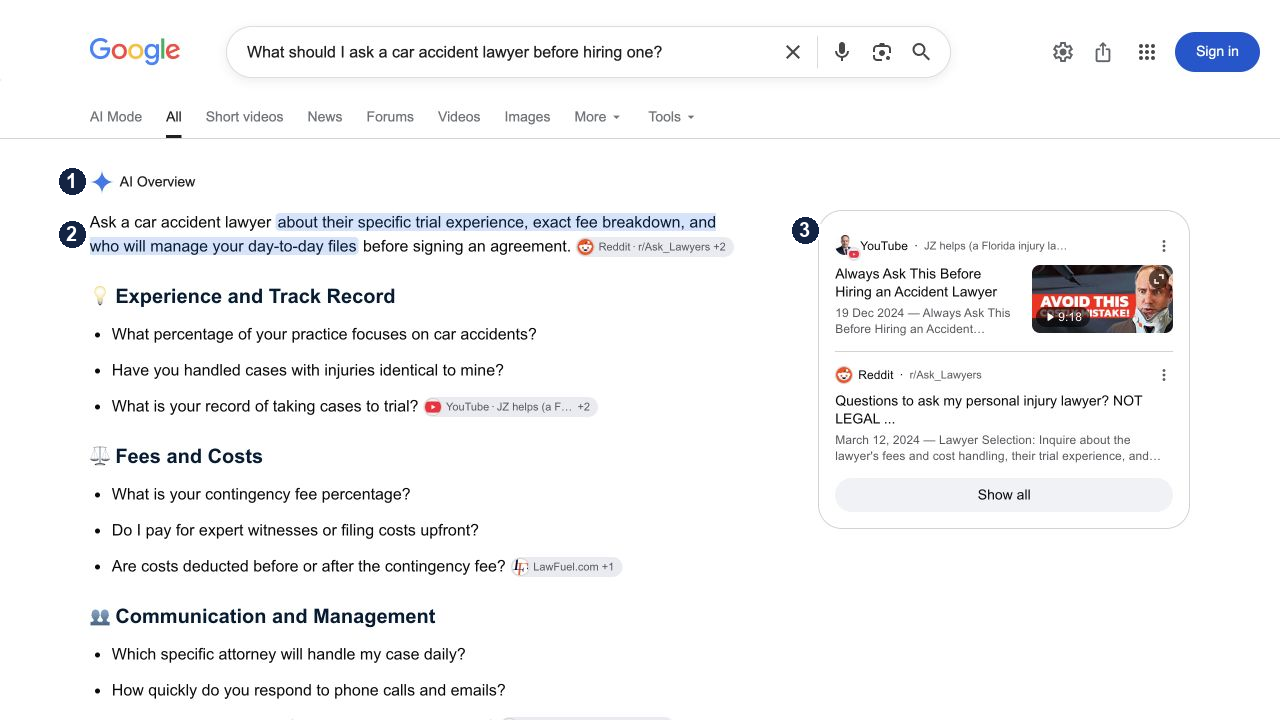Open the LawFuel.com +1 source chip
This screenshot has width=1280, height=720.
pyautogui.click(x=566, y=567)
